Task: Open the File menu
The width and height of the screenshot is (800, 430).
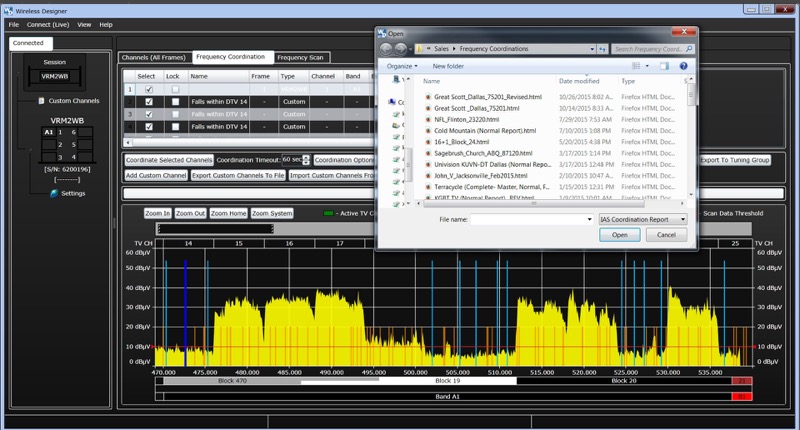Action: [14, 24]
